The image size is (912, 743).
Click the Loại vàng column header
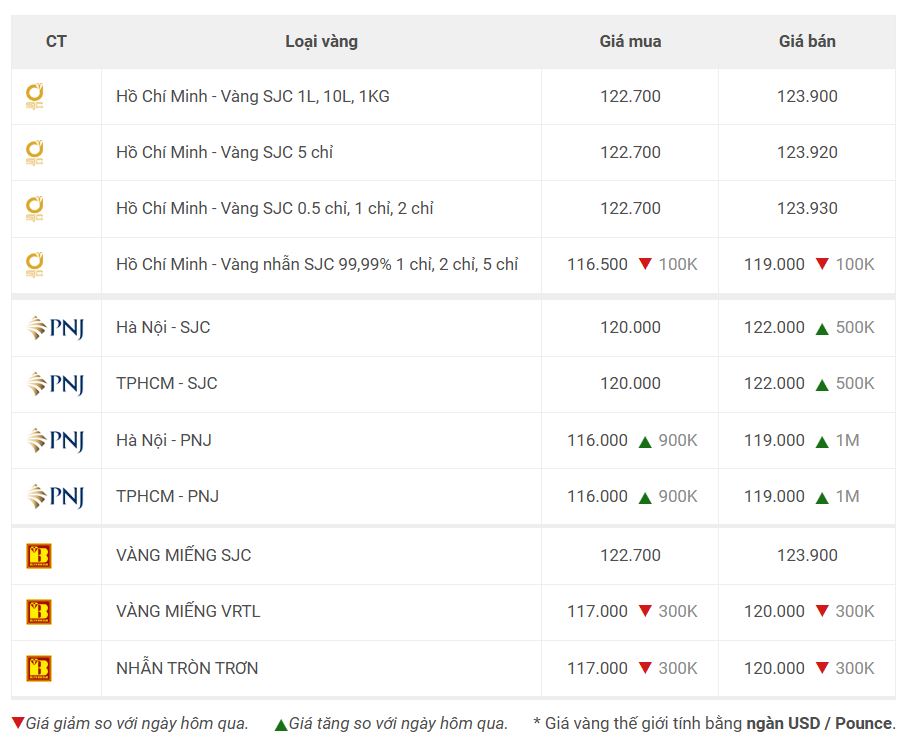click(x=322, y=42)
